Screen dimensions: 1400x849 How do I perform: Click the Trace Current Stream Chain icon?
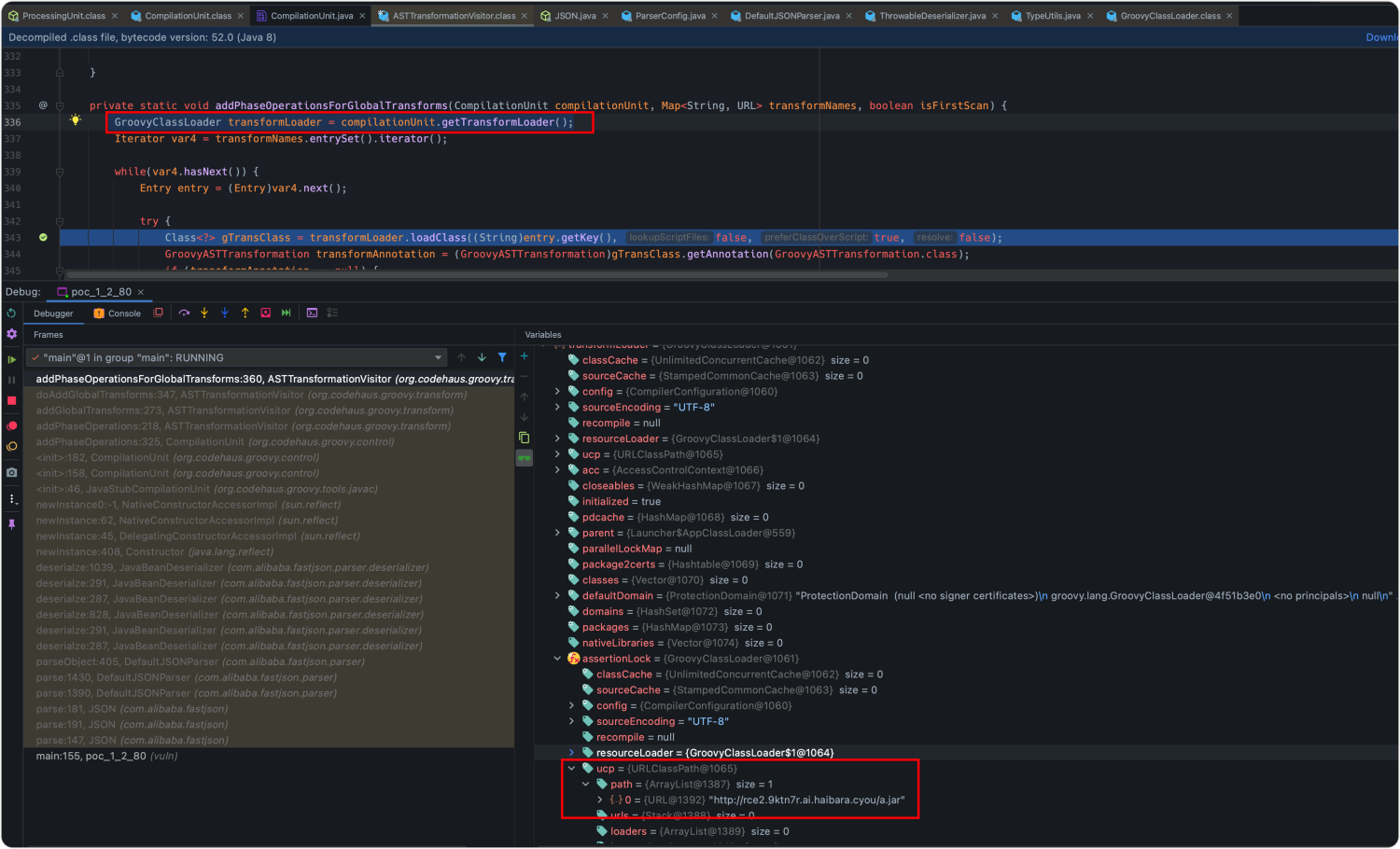[333, 313]
